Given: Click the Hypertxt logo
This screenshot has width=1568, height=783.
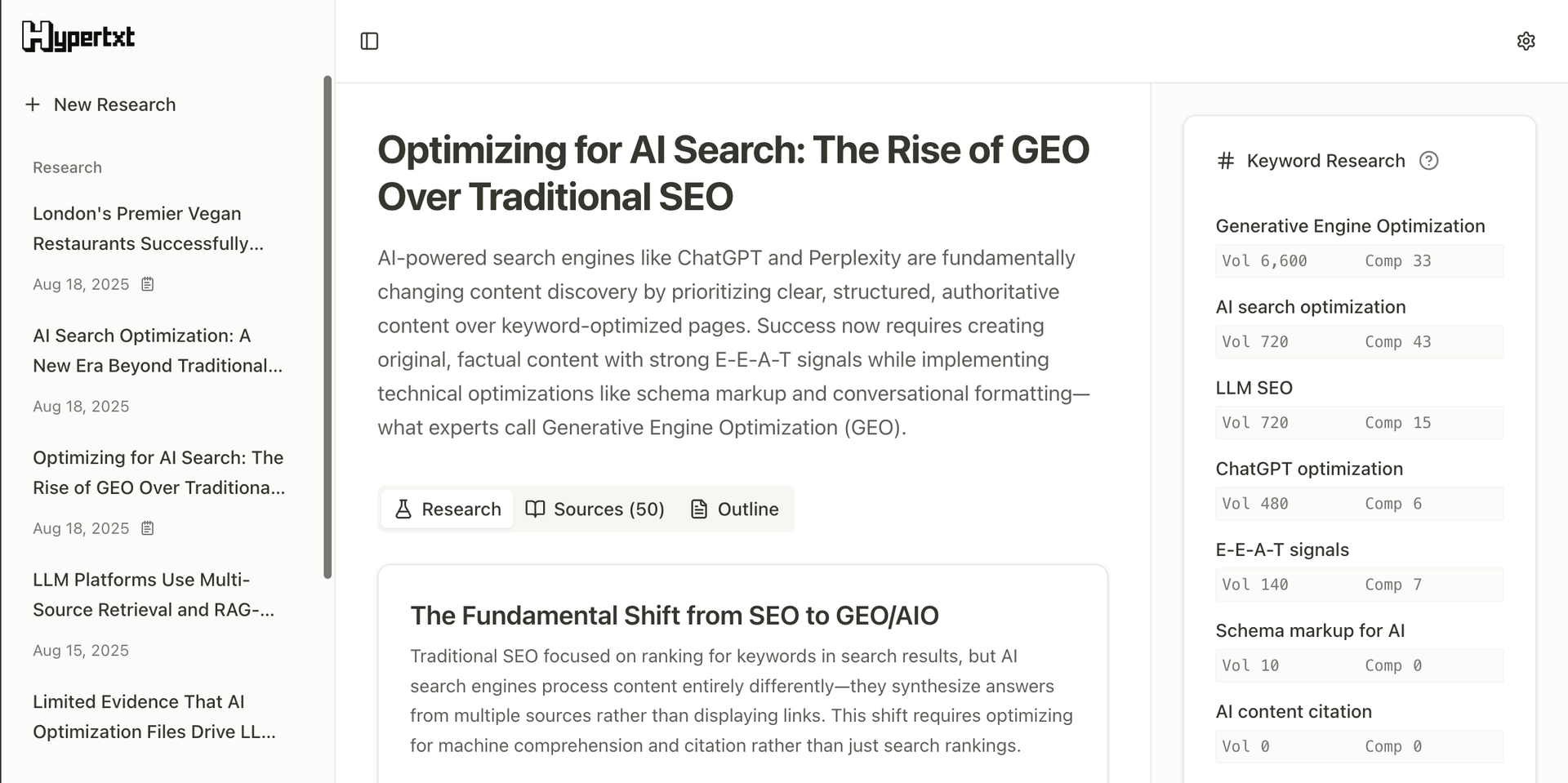Looking at the screenshot, I should pyautogui.click(x=78, y=37).
